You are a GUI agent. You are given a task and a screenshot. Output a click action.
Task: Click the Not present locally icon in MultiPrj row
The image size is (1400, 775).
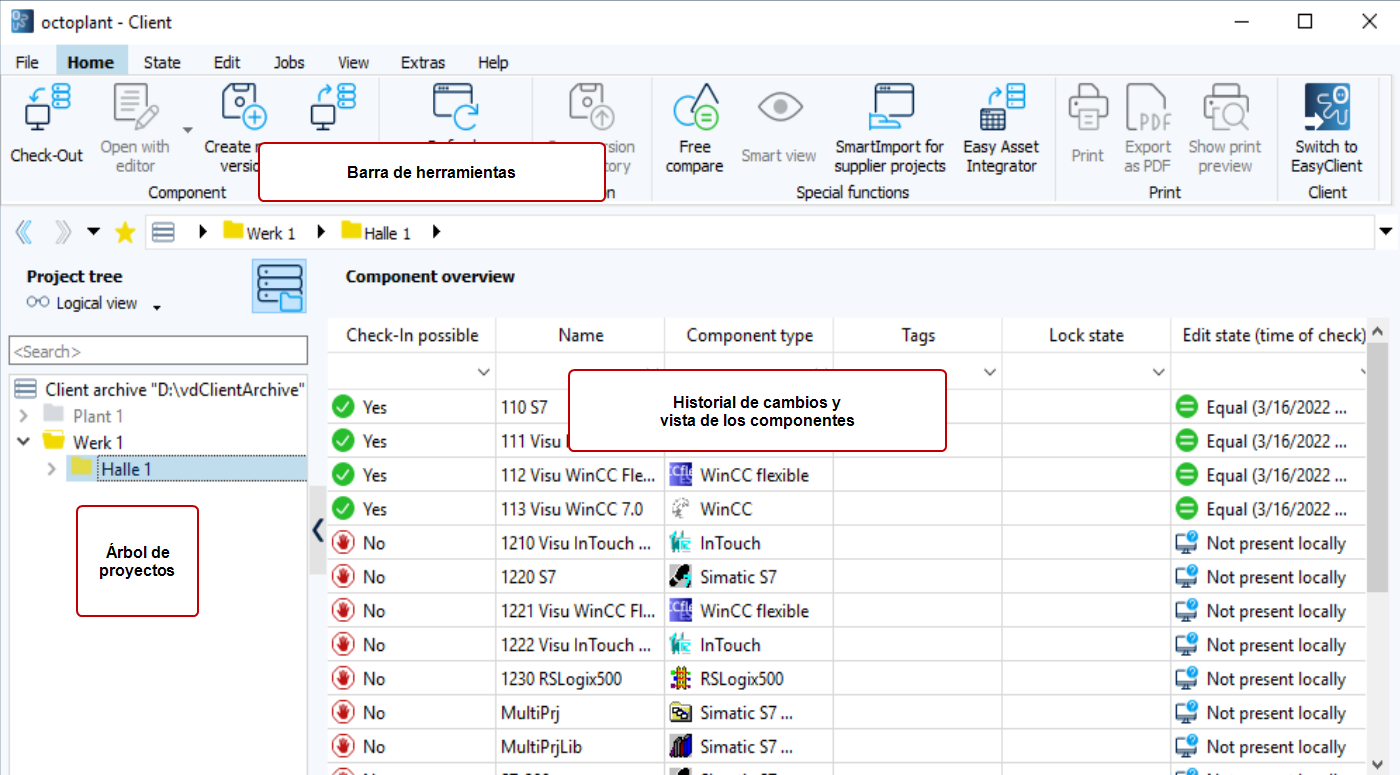(x=1187, y=713)
